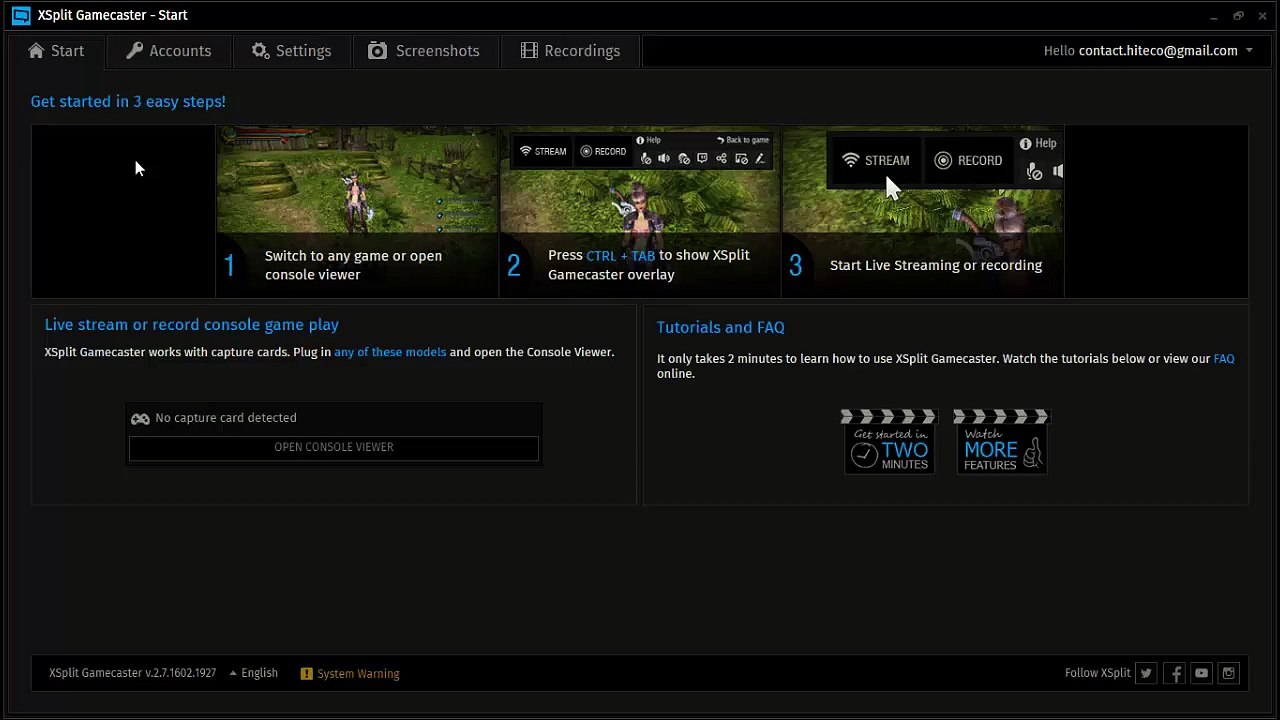Open the English language selector
The width and height of the screenshot is (1280, 720).
[x=253, y=673]
